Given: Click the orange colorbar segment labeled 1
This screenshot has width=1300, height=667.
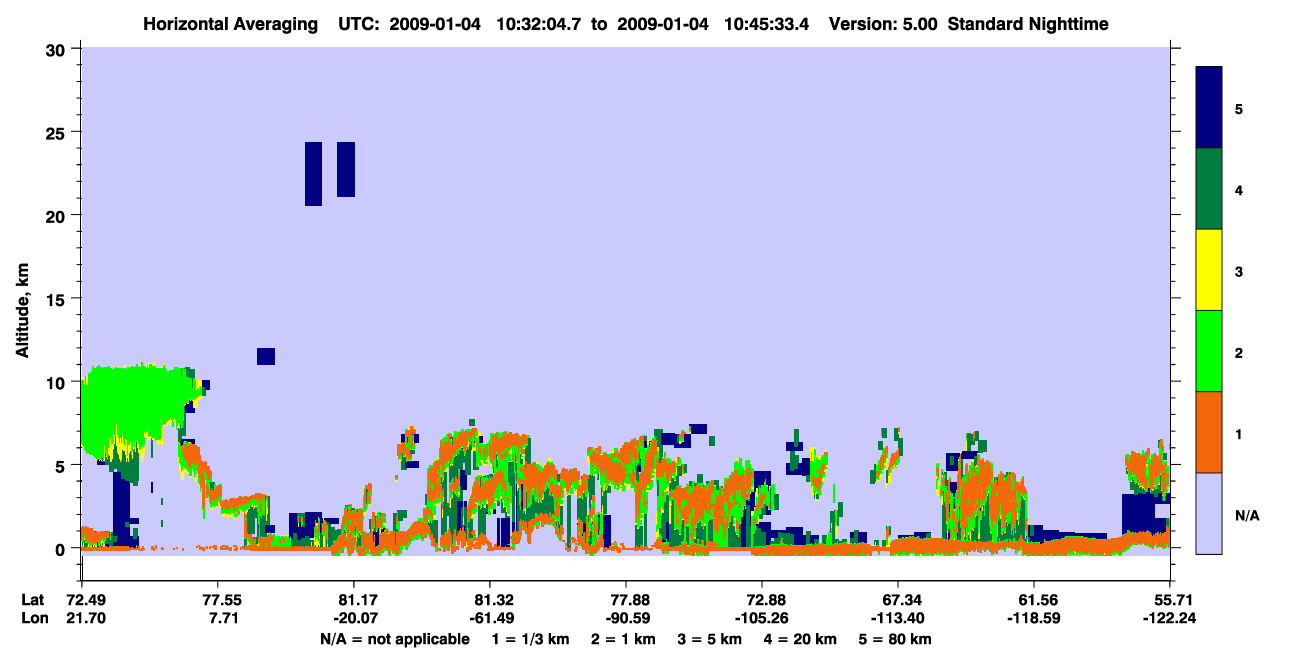Looking at the screenshot, I should pos(1209,432).
